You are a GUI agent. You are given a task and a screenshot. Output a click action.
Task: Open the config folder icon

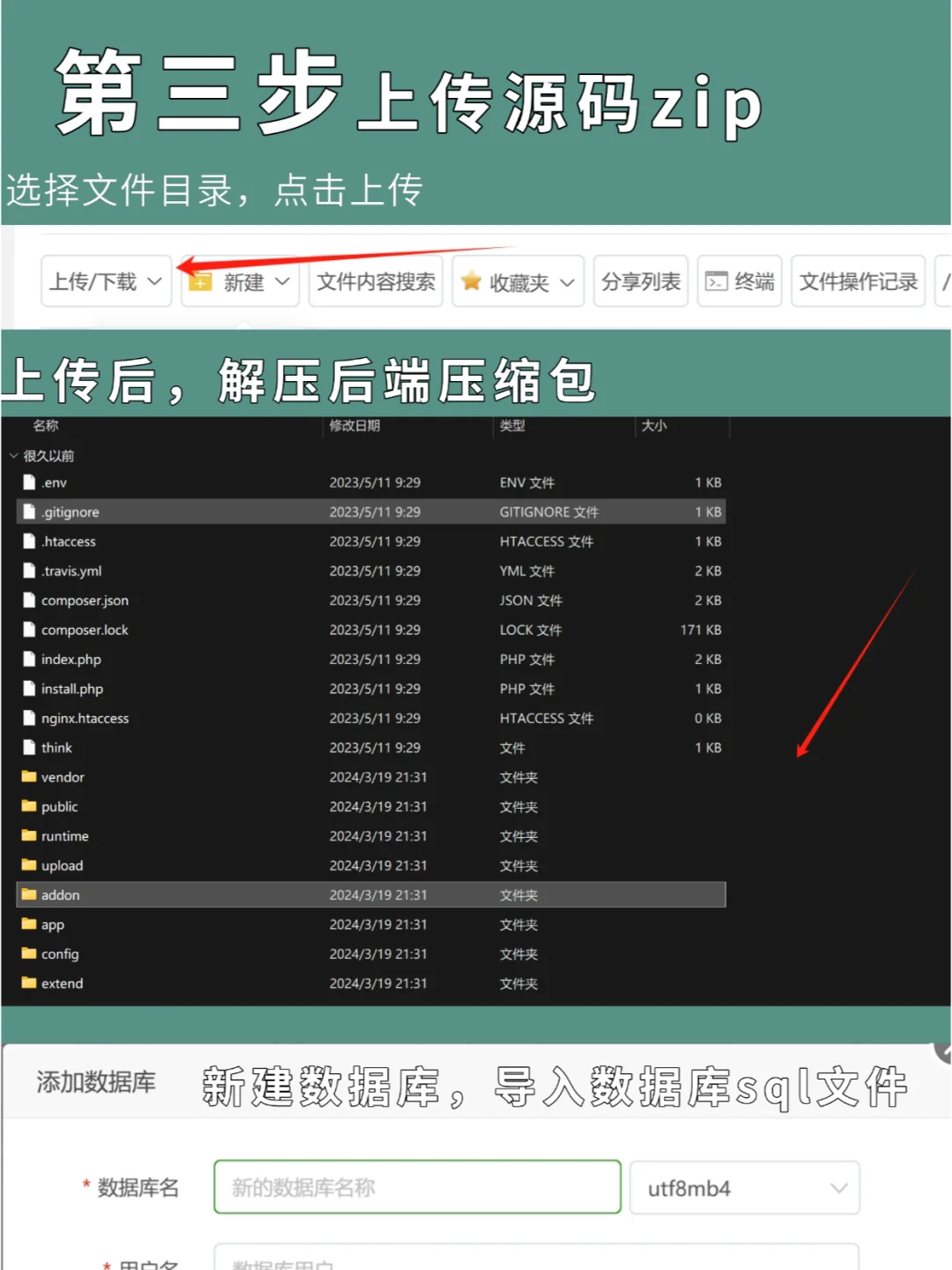point(29,953)
